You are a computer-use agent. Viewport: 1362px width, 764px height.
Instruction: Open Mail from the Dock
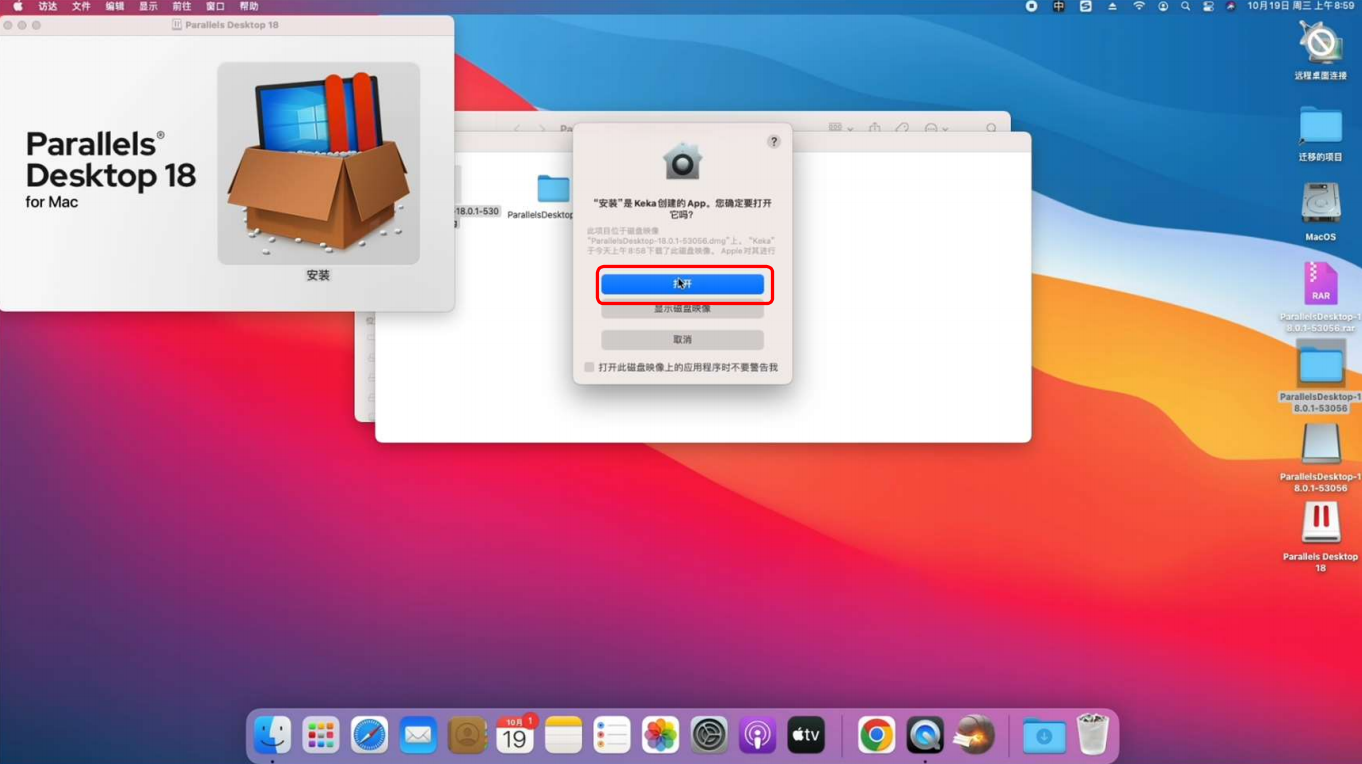point(418,736)
